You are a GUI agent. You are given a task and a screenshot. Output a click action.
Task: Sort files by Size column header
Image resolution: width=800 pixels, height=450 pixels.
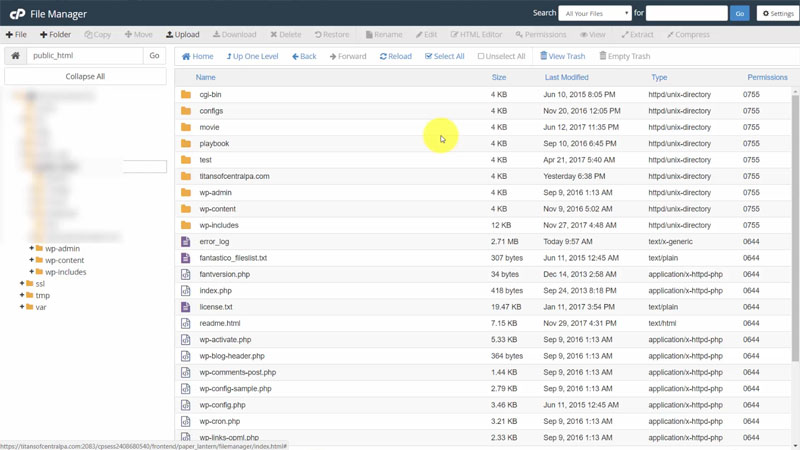(x=498, y=77)
